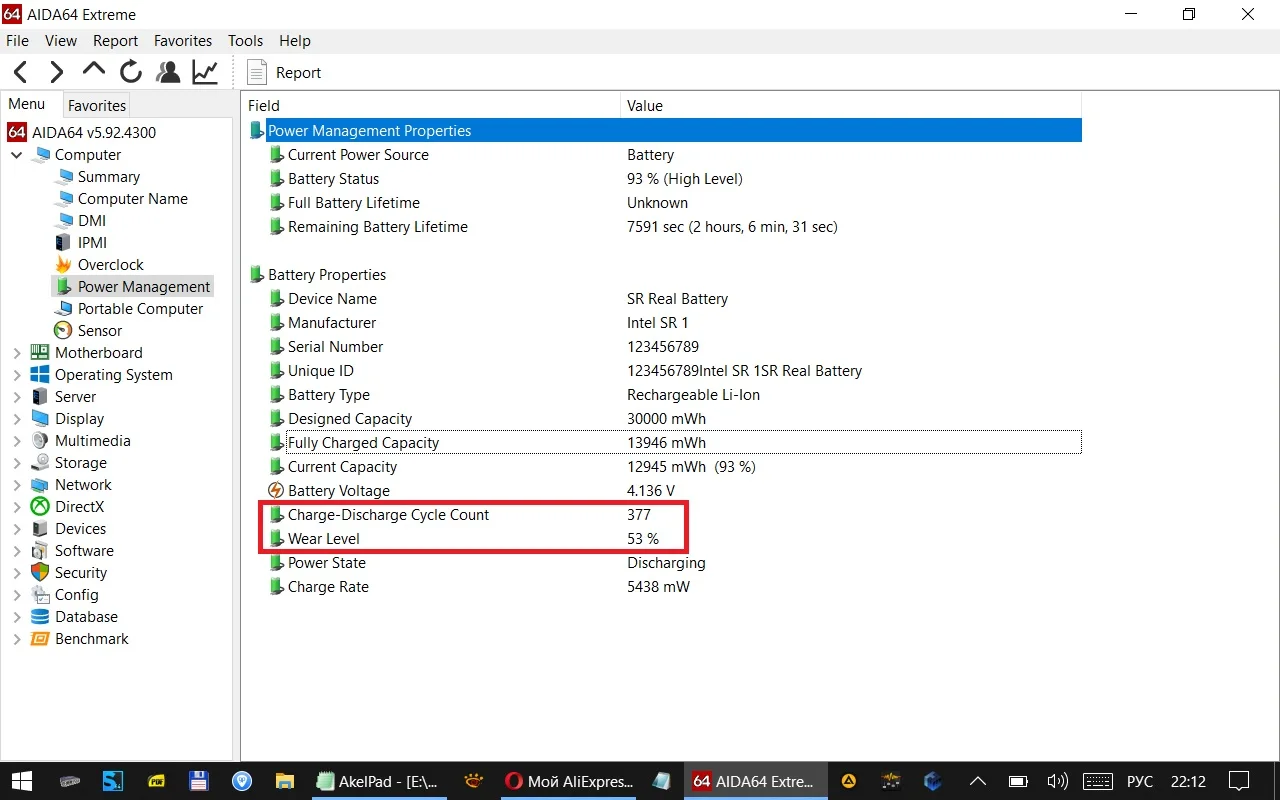Expand the Multimedia tree node

[x=17, y=441]
